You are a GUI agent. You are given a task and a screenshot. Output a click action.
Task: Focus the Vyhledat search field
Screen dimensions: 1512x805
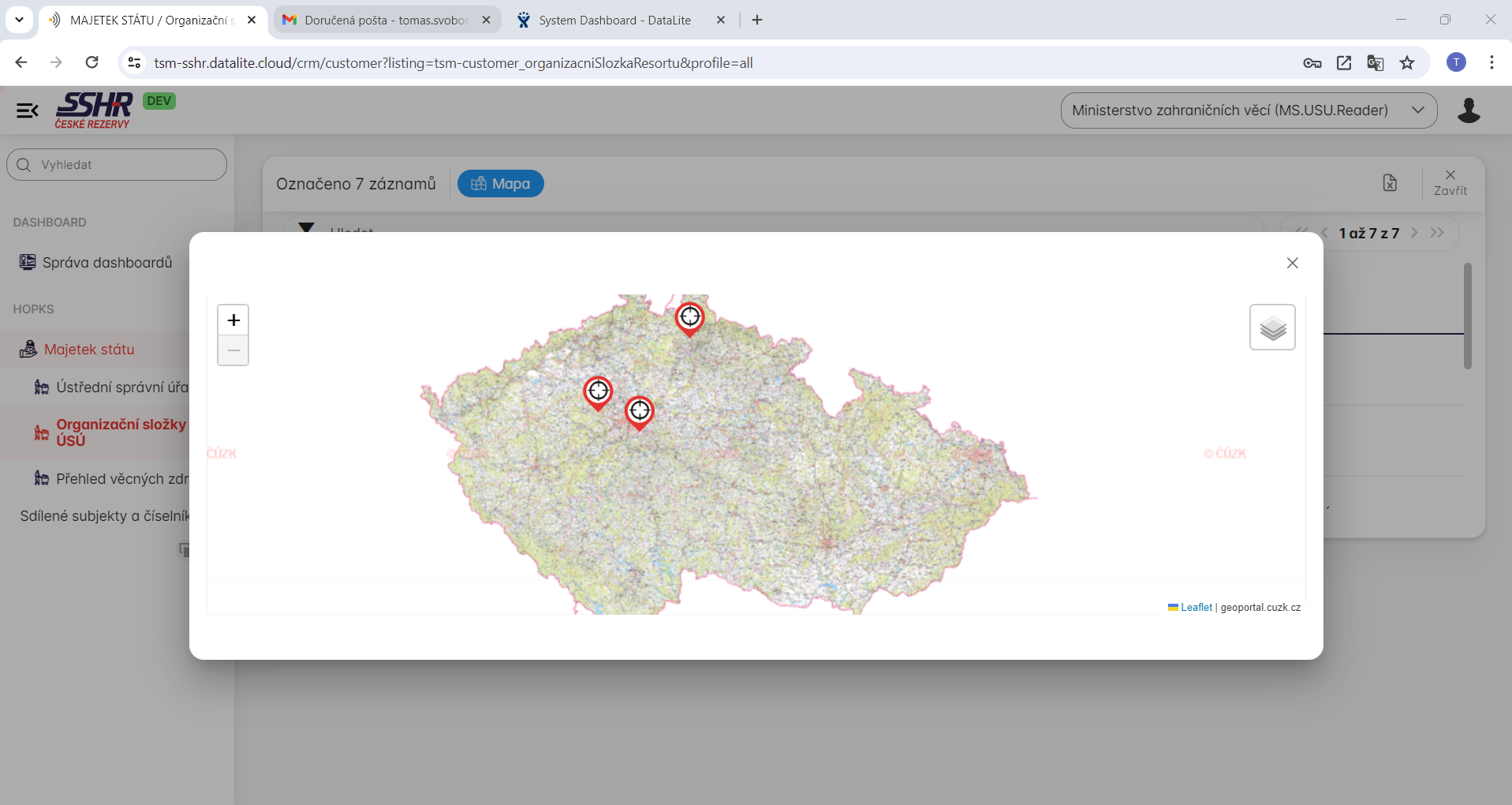[117, 165]
